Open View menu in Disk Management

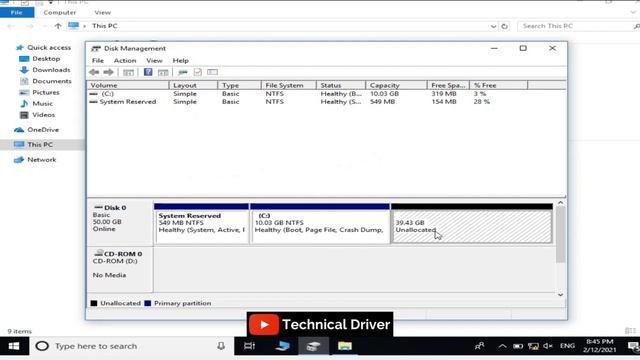pos(154,60)
